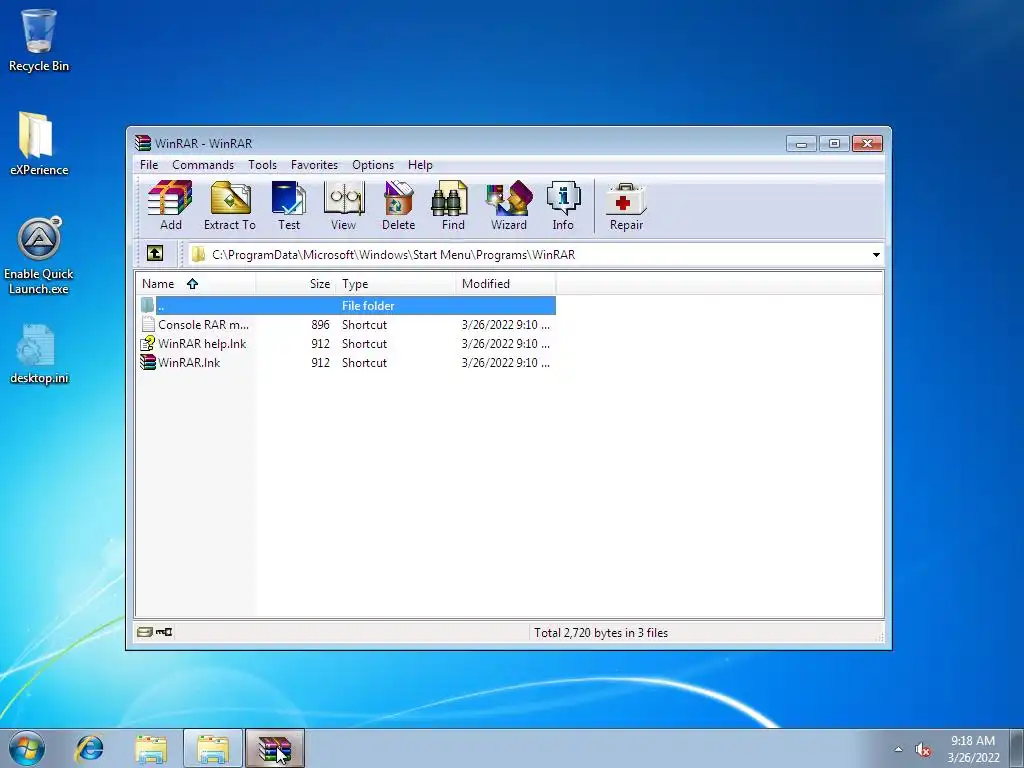Open the Find binoculars icon
Viewport: 1024px width, 768px height.
(x=453, y=206)
